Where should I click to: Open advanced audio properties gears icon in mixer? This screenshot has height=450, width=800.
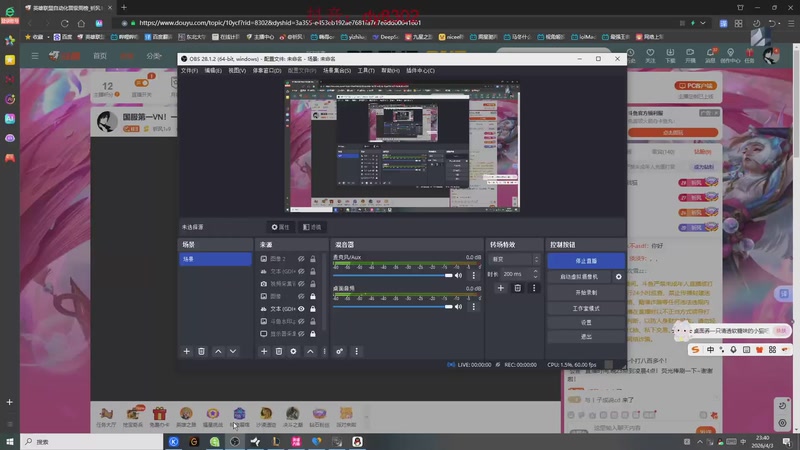coord(340,352)
